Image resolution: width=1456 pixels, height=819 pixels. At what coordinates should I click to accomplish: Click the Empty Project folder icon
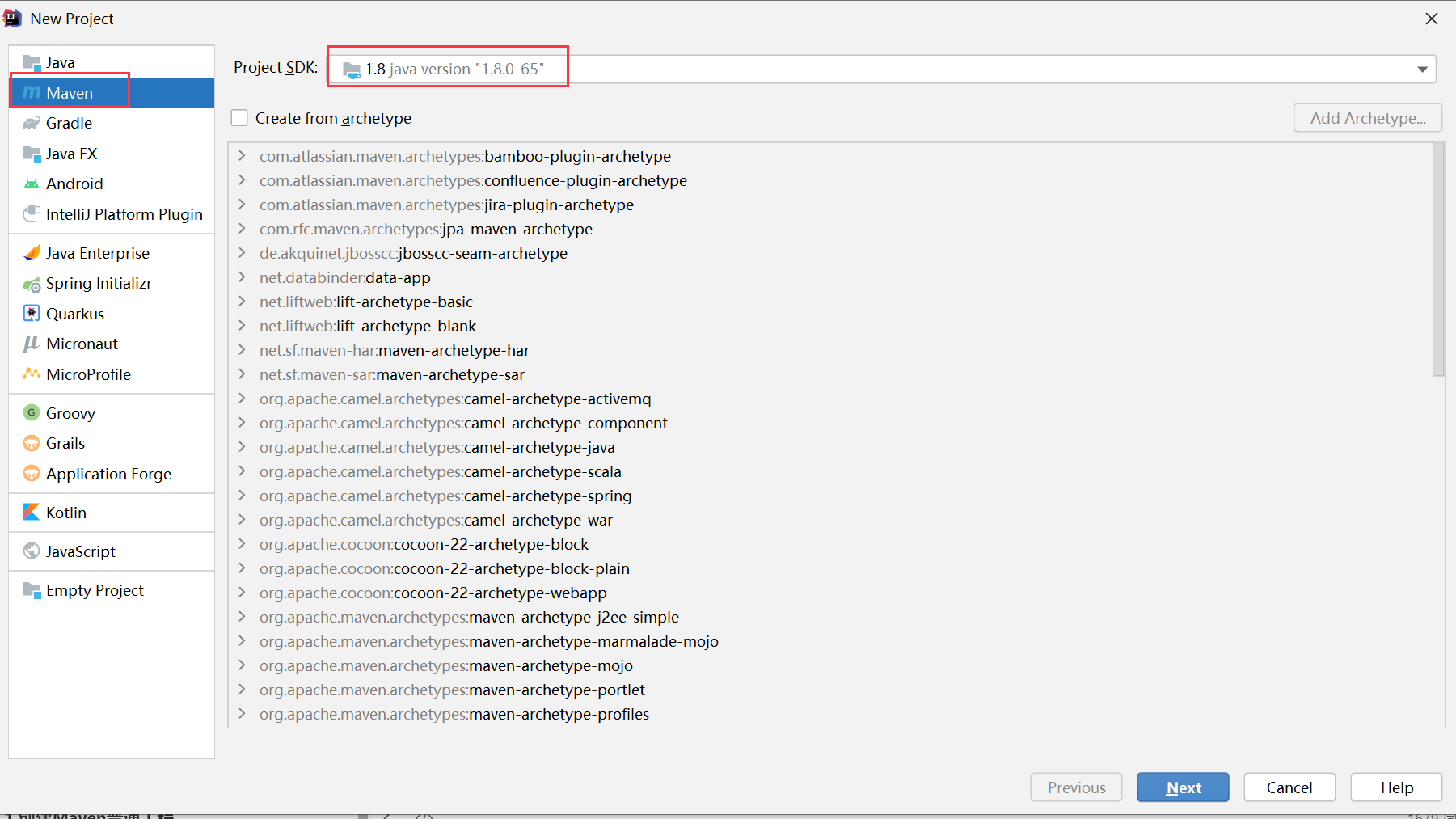(x=32, y=590)
